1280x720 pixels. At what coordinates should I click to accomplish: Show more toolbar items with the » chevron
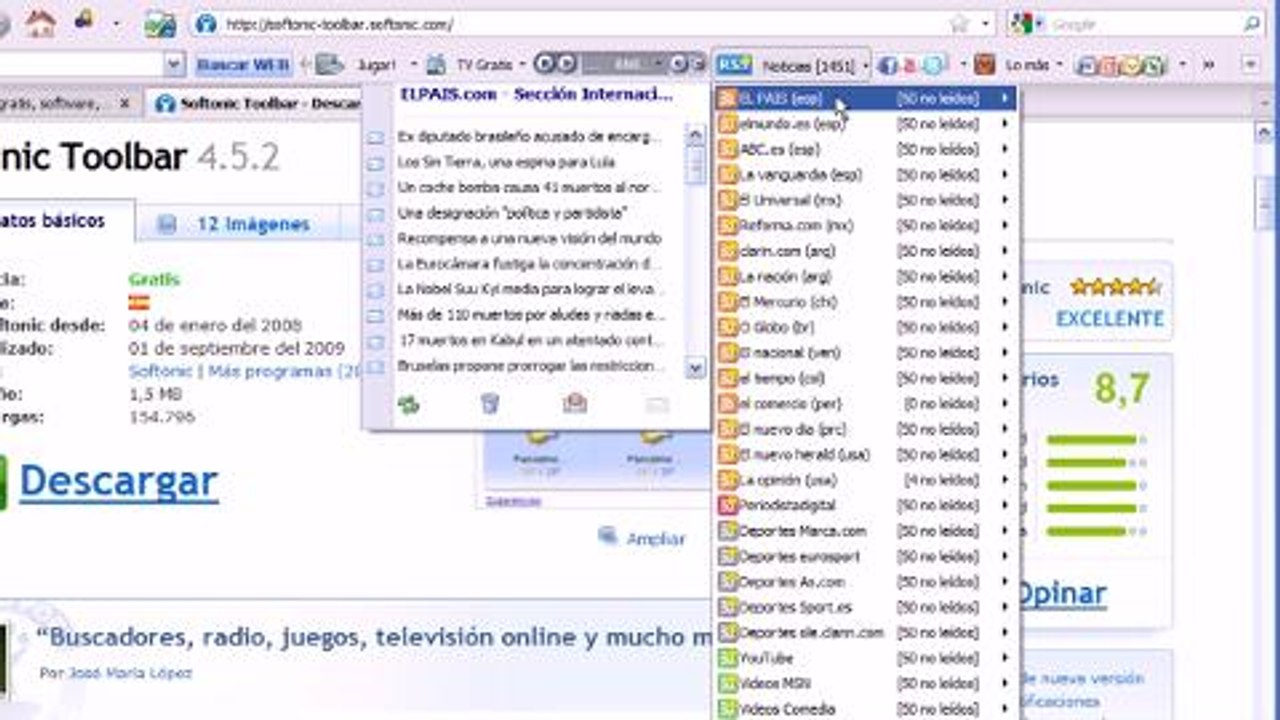point(1208,65)
